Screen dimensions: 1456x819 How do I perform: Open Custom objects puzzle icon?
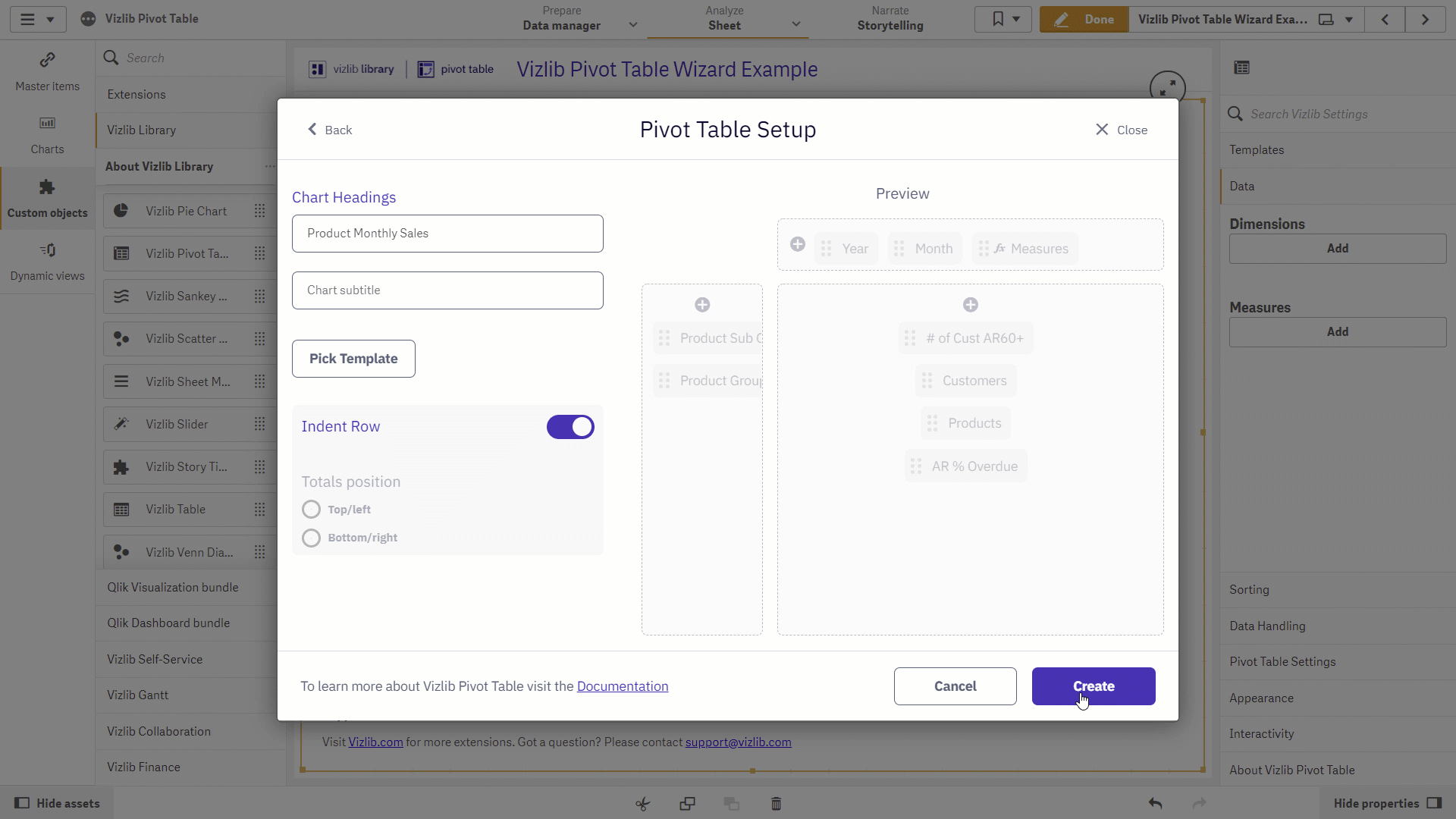click(47, 187)
